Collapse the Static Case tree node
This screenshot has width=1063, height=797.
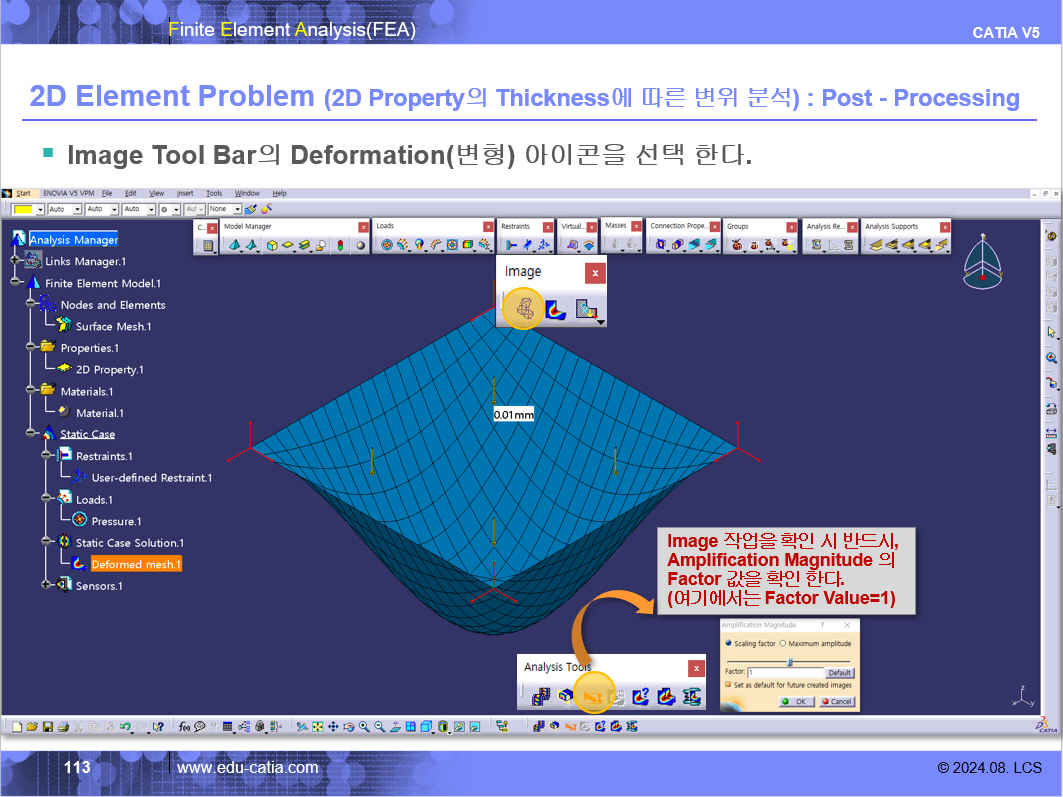pos(32,434)
